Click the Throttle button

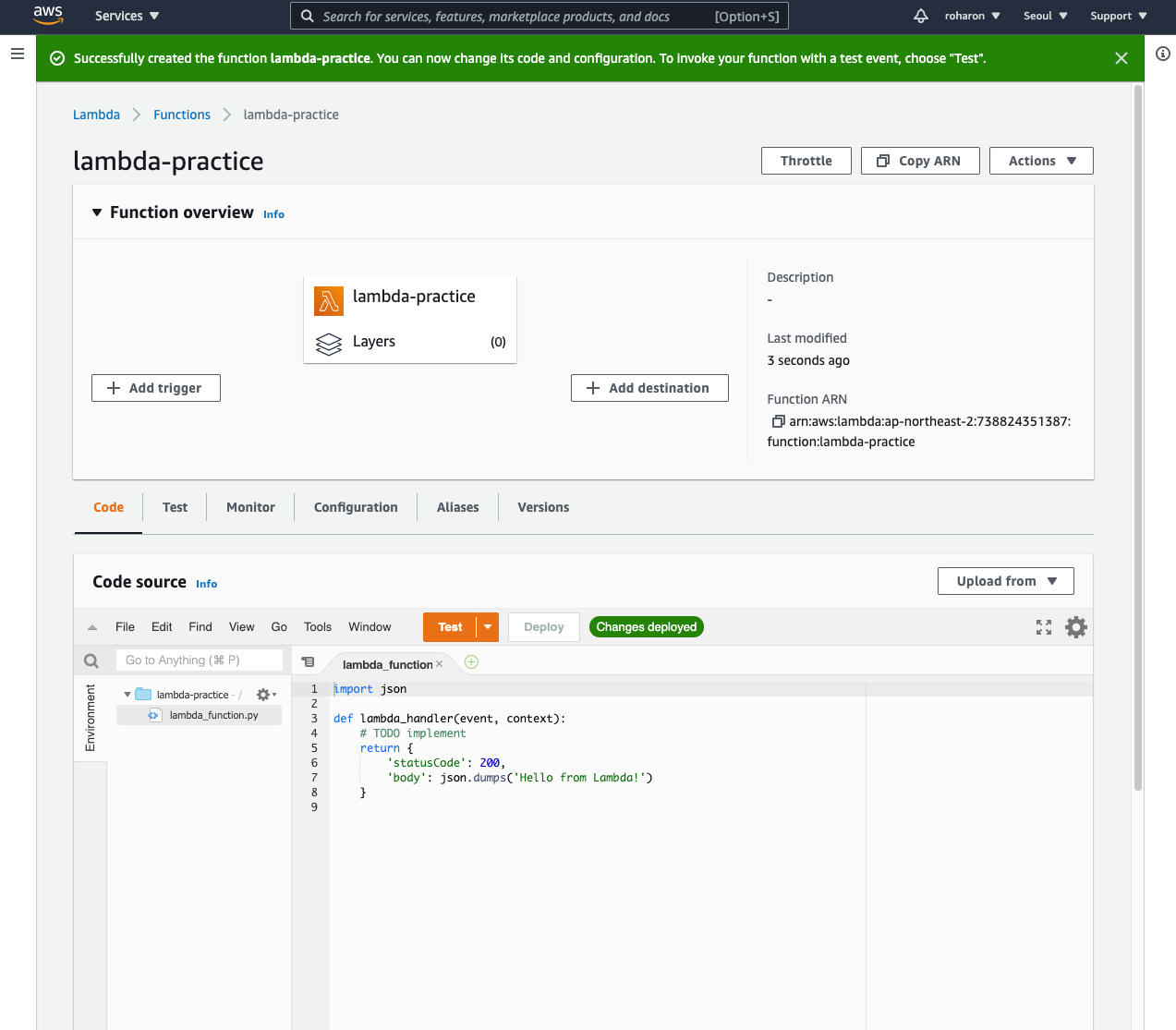pos(806,161)
